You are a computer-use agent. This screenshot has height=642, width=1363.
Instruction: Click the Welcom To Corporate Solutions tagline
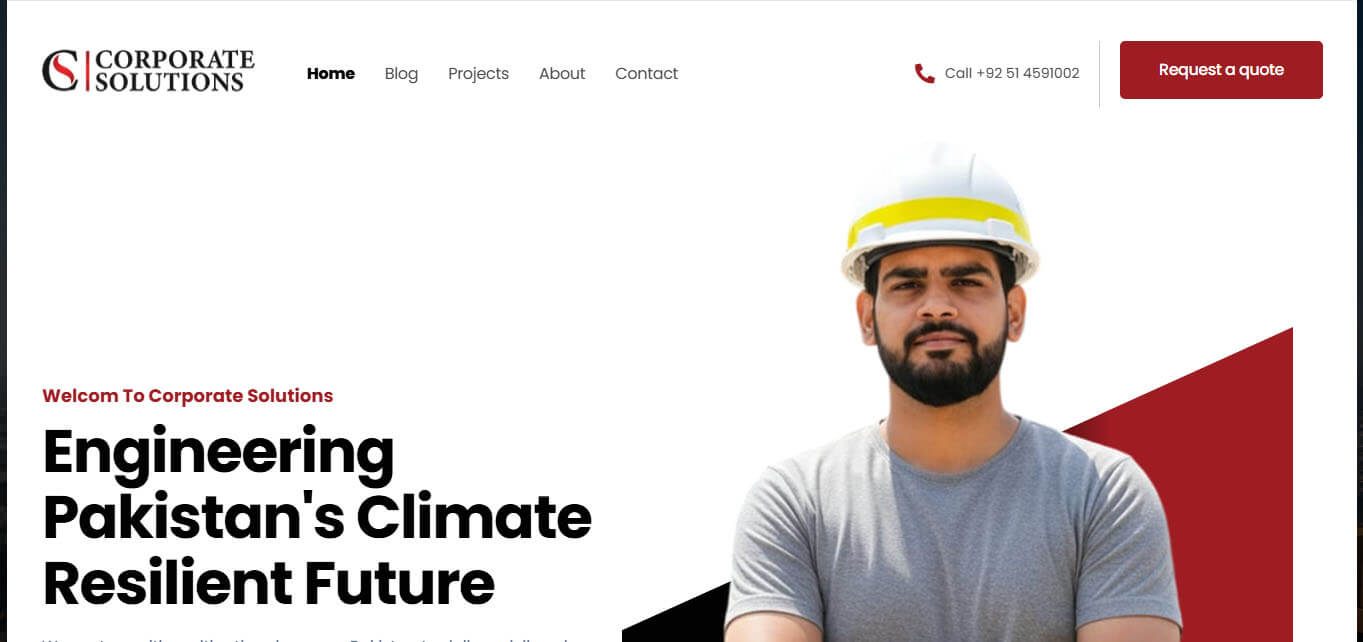(187, 396)
